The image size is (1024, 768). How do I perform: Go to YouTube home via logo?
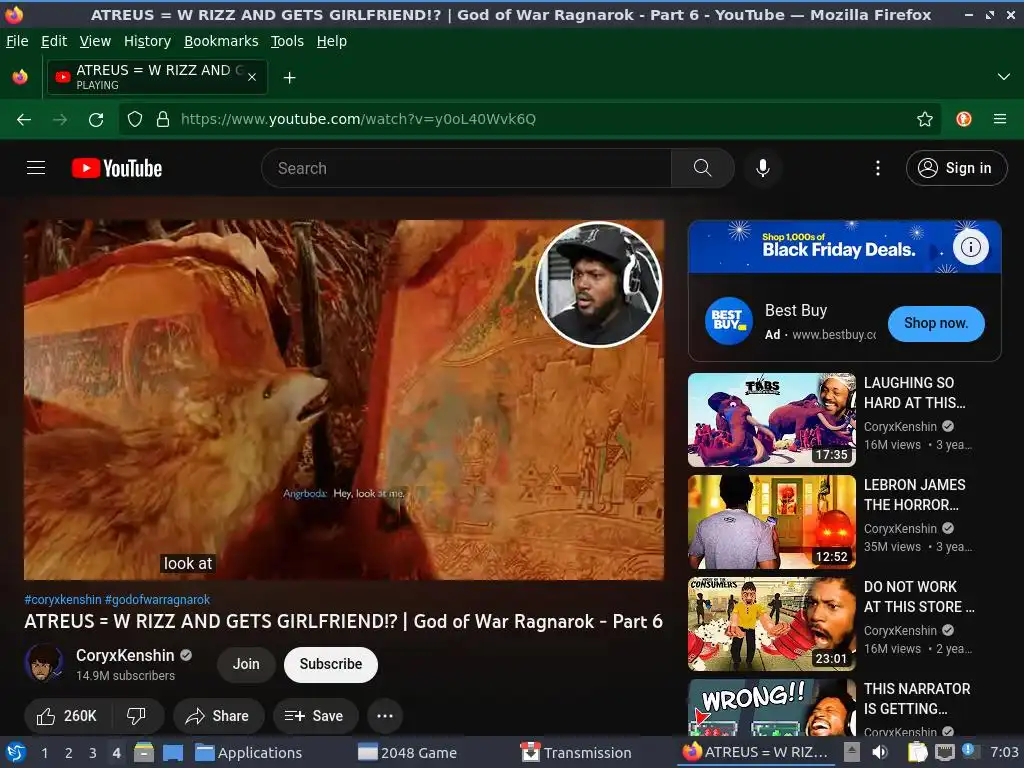point(117,168)
